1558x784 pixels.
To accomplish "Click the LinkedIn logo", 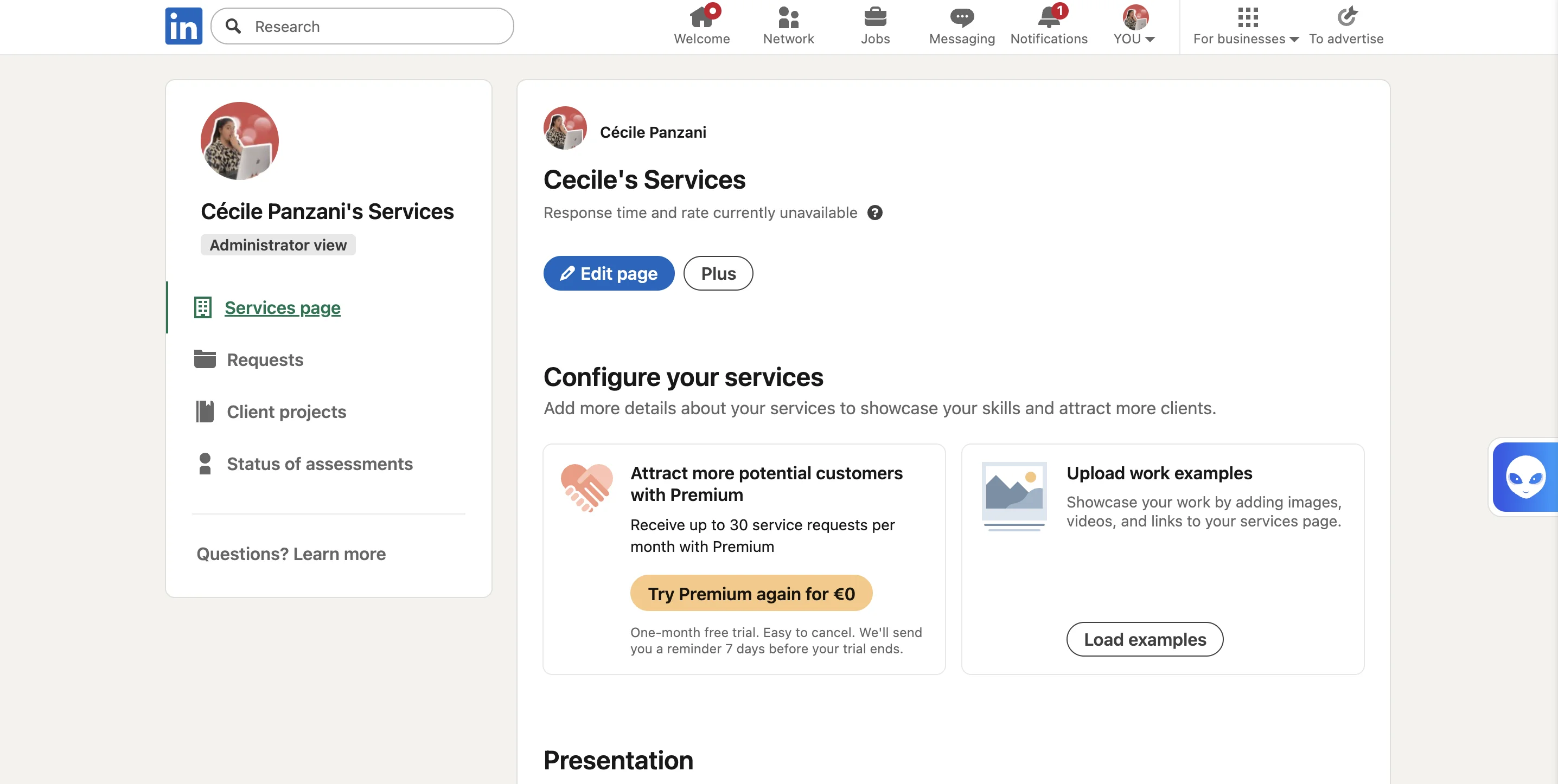I will (x=183, y=26).
